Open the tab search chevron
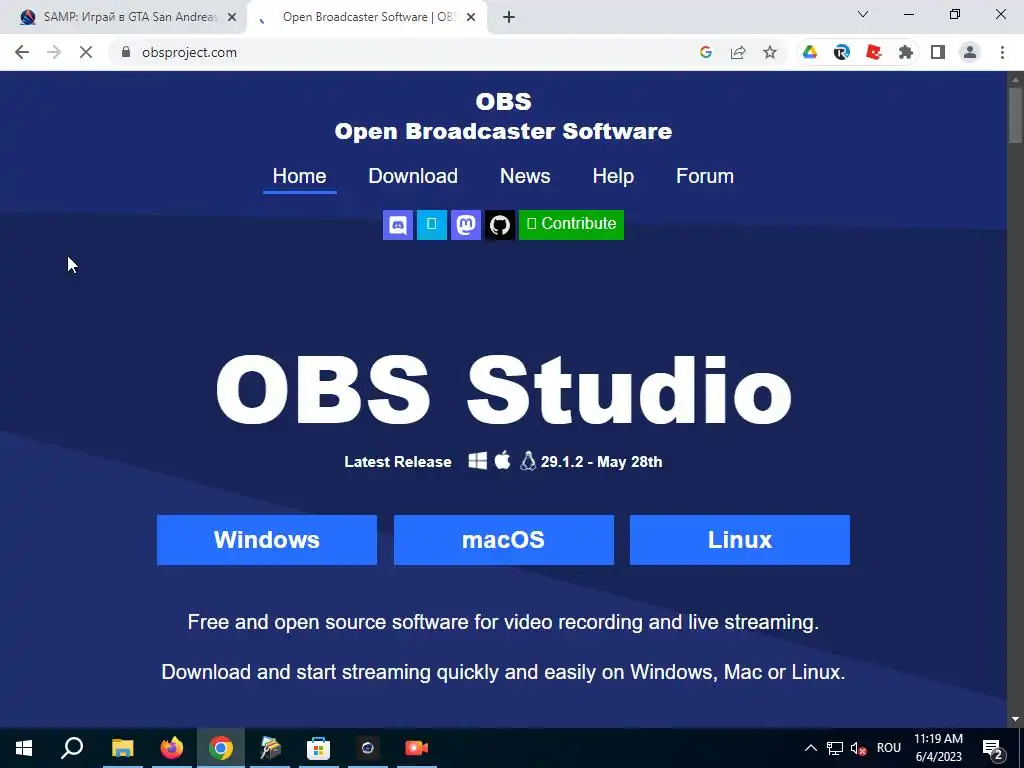Screen dimensions: 1024x768 tap(863, 14)
